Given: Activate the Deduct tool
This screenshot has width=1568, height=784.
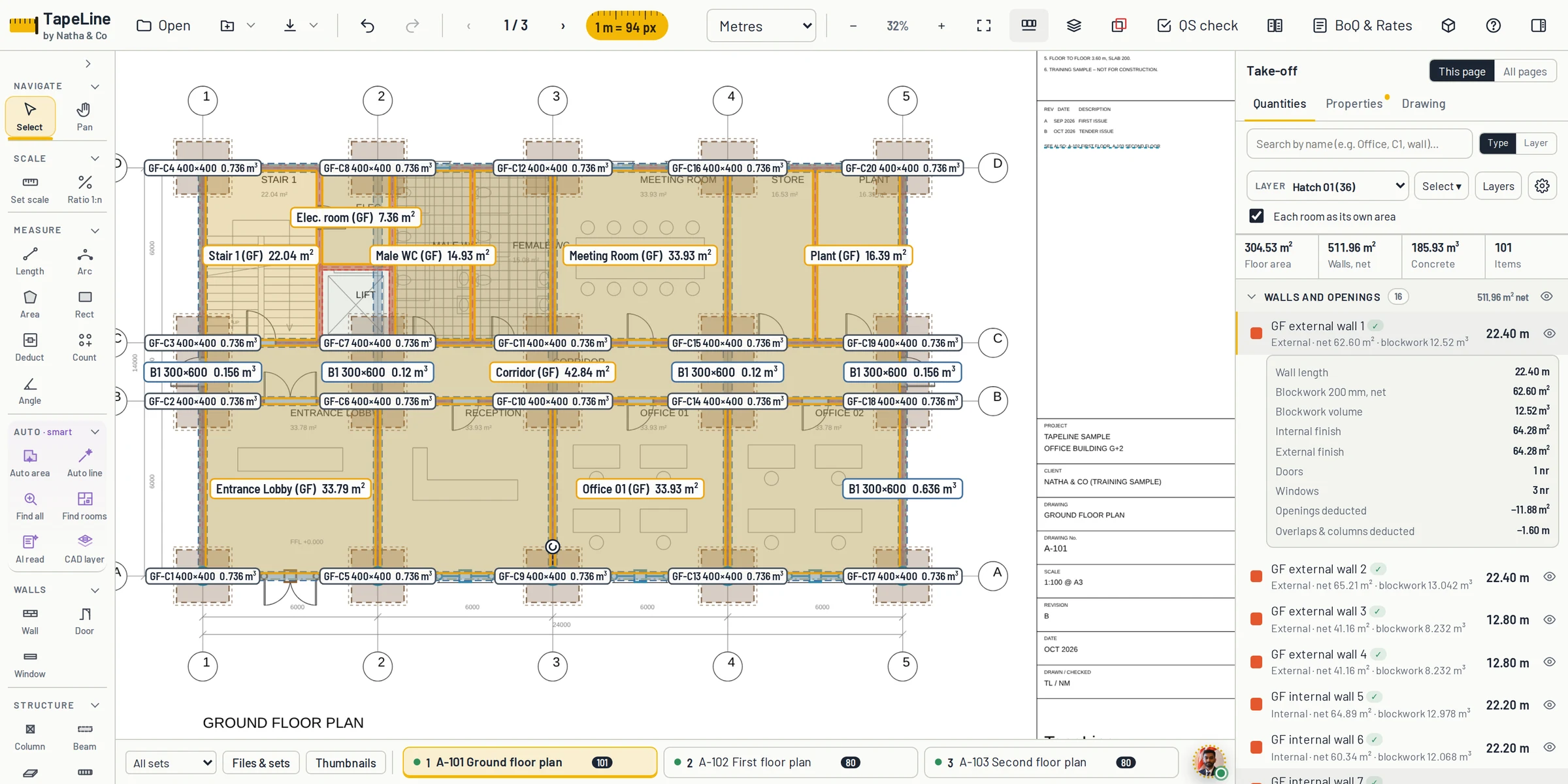Looking at the screenshot, I should pos(30,348).
